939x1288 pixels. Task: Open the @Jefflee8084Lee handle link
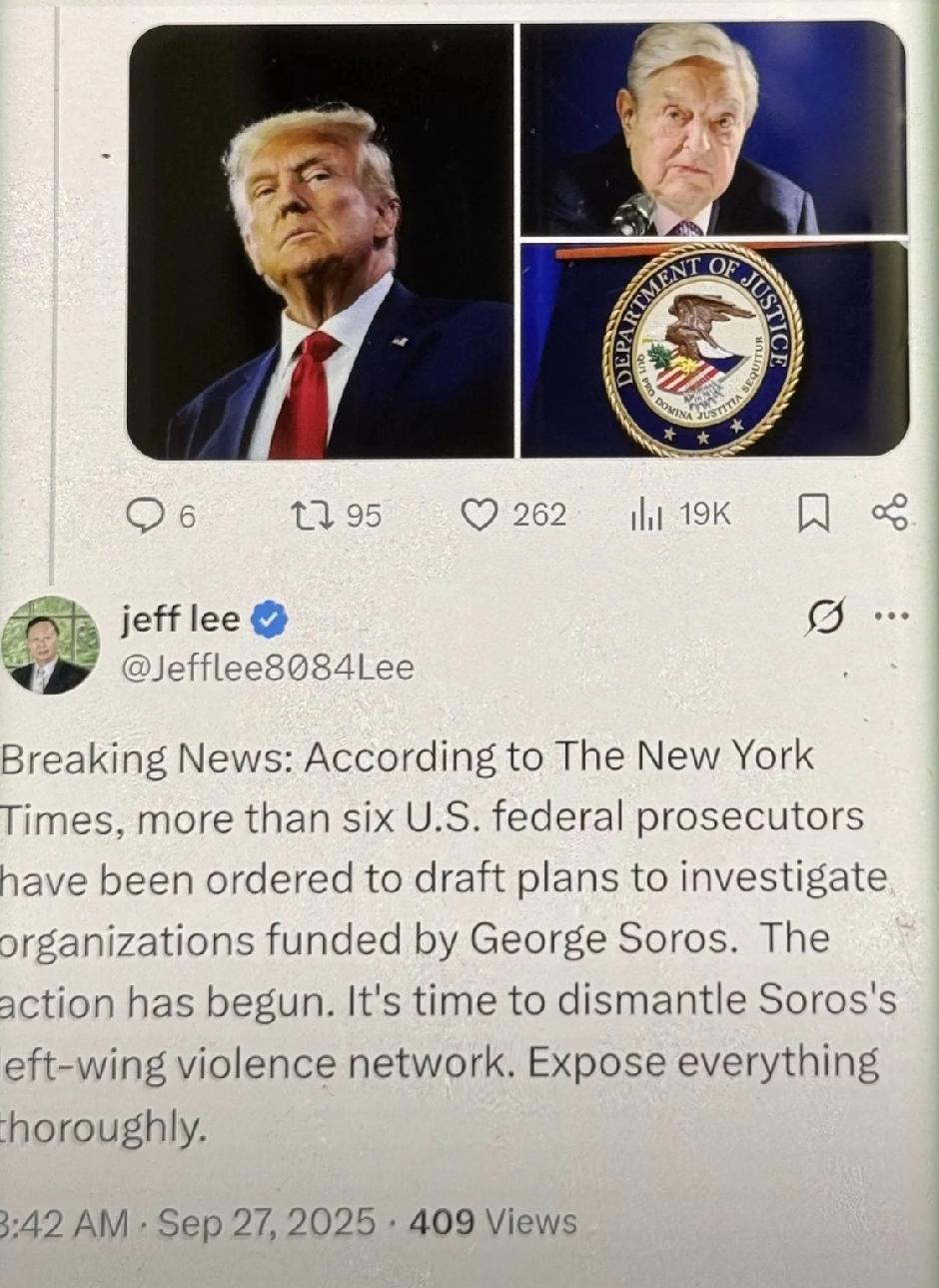(267, 667)
